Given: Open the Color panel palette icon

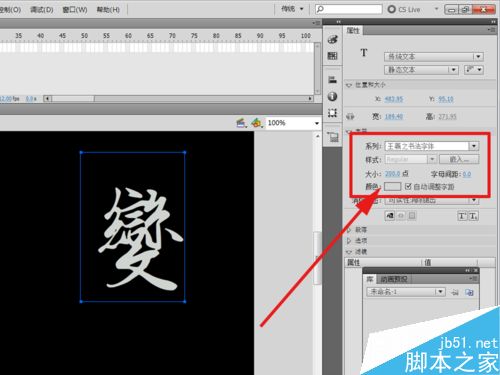Looking at the screenshot, I should (332, 40).
